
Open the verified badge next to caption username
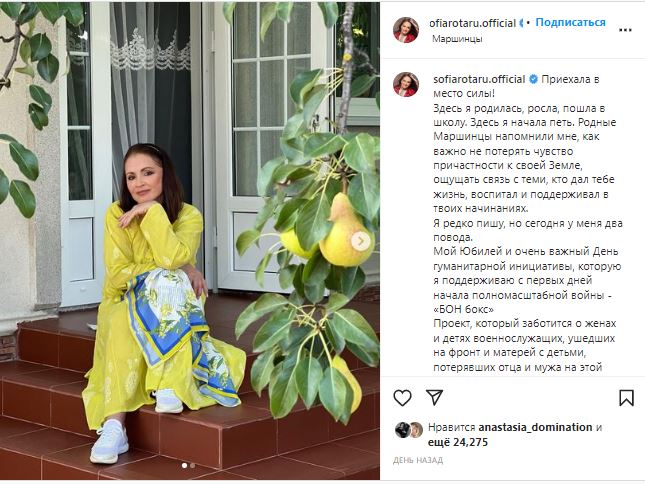tap(533, 79)
